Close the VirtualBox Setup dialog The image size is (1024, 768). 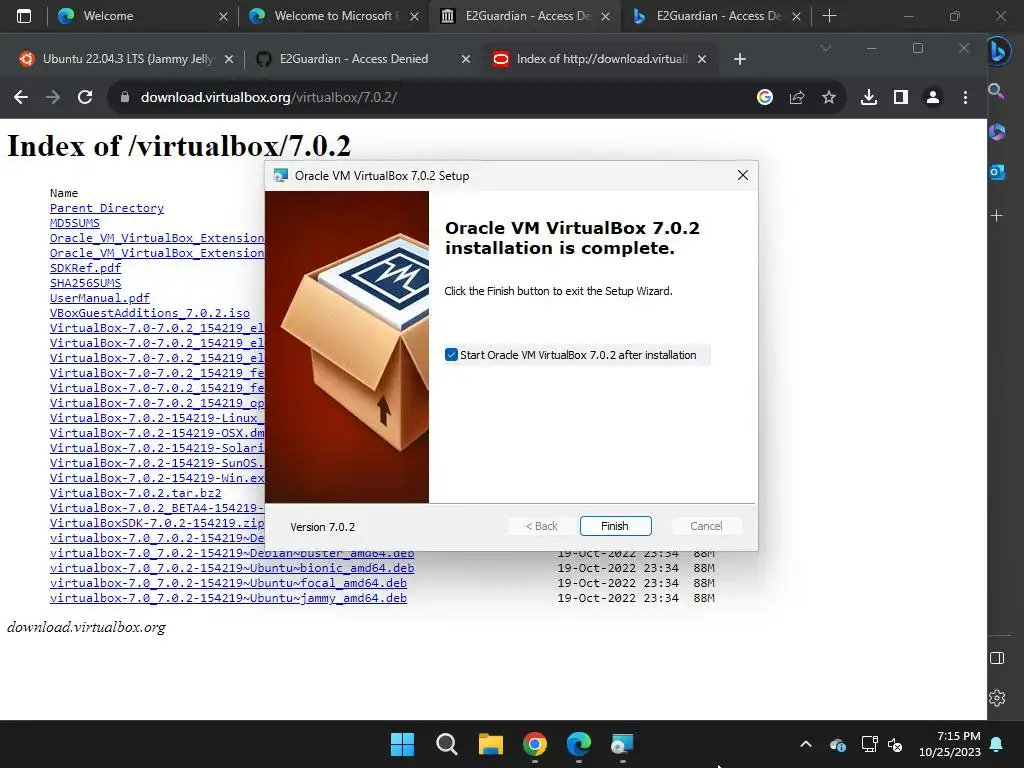pyautogui.click(x=743, y=175)
